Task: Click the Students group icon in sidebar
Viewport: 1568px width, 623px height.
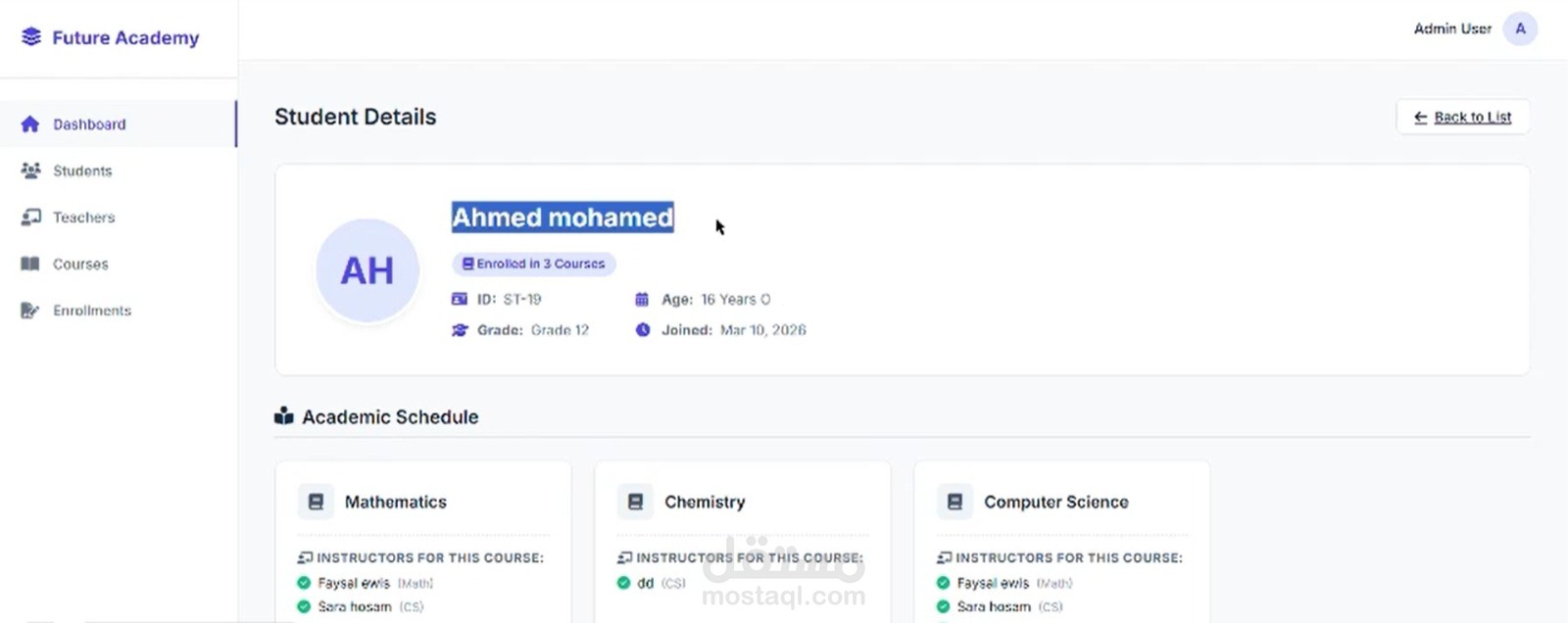Action: tap(30, 170)
